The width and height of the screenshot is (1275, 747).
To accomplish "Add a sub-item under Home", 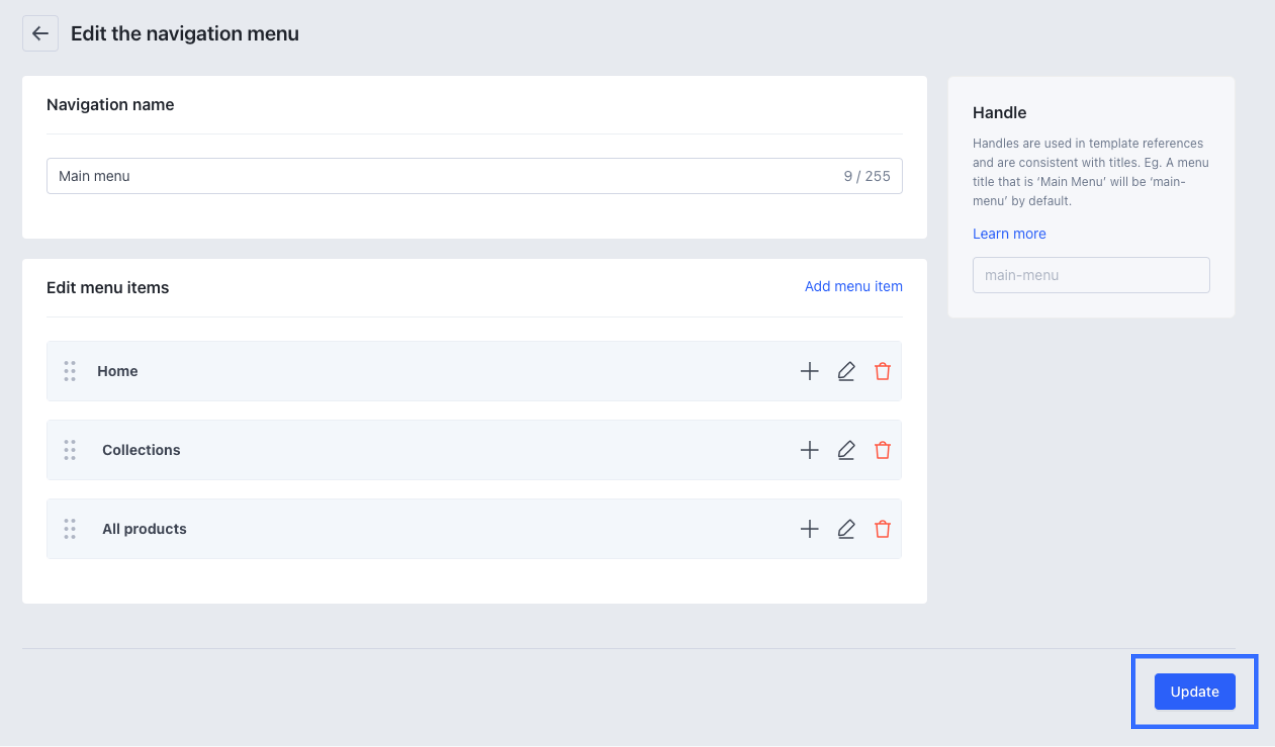I will pos(809,371).
